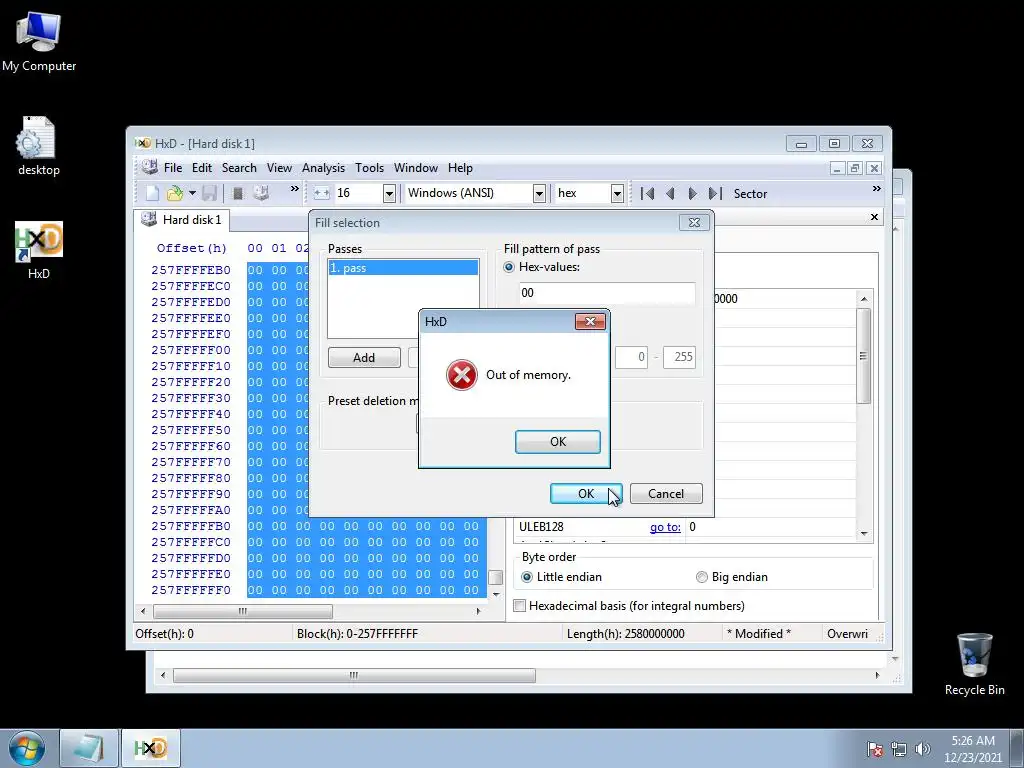Click the Overwrite mode status indicator
This screenshot has height=768, width=1024.
pos(847,633)
